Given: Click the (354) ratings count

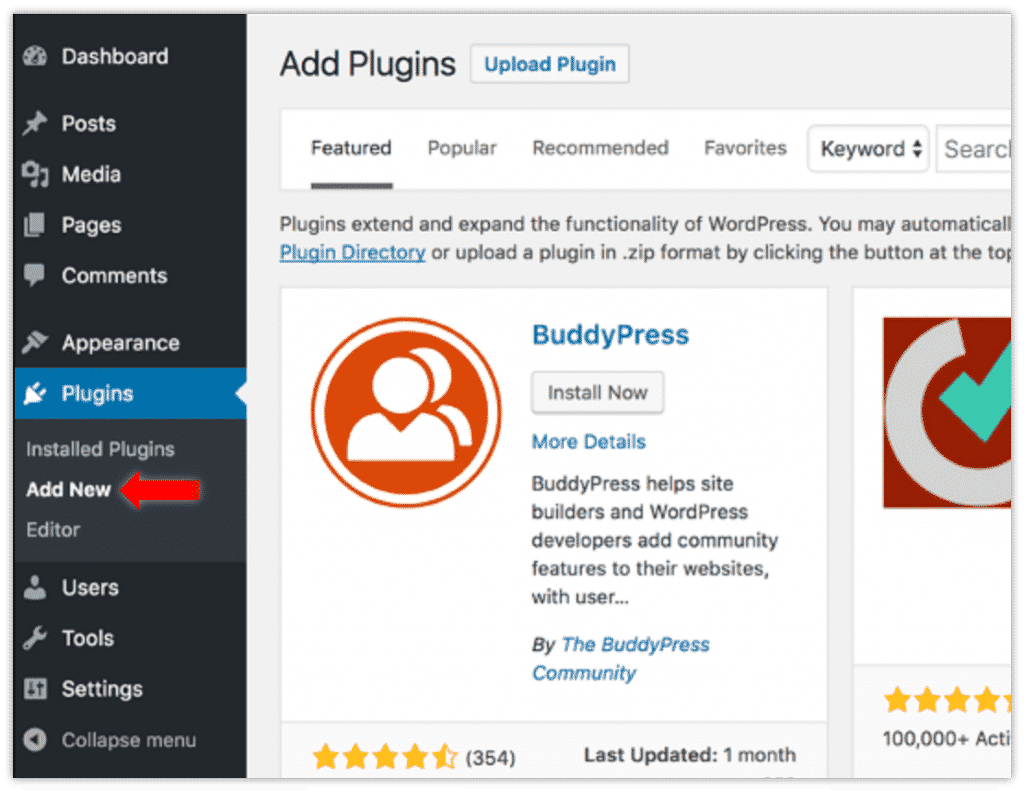Looking at the screenshot, I should 490,758.
